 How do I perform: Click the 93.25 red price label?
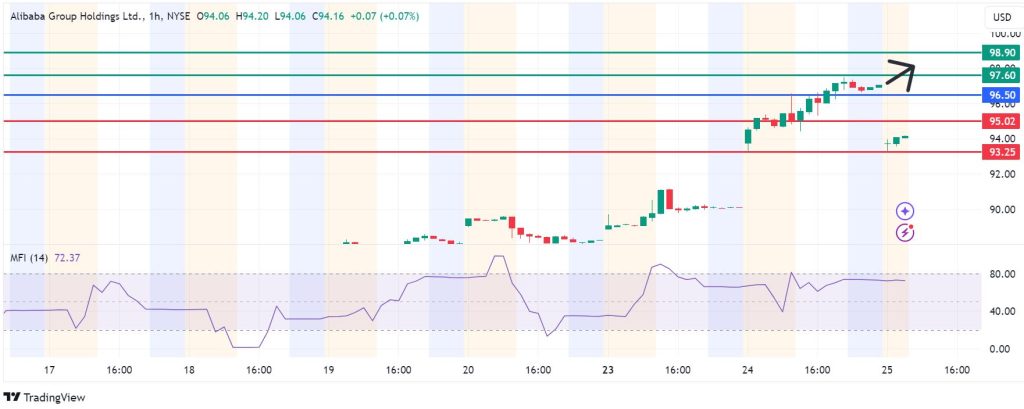(x=1002, y=152)
